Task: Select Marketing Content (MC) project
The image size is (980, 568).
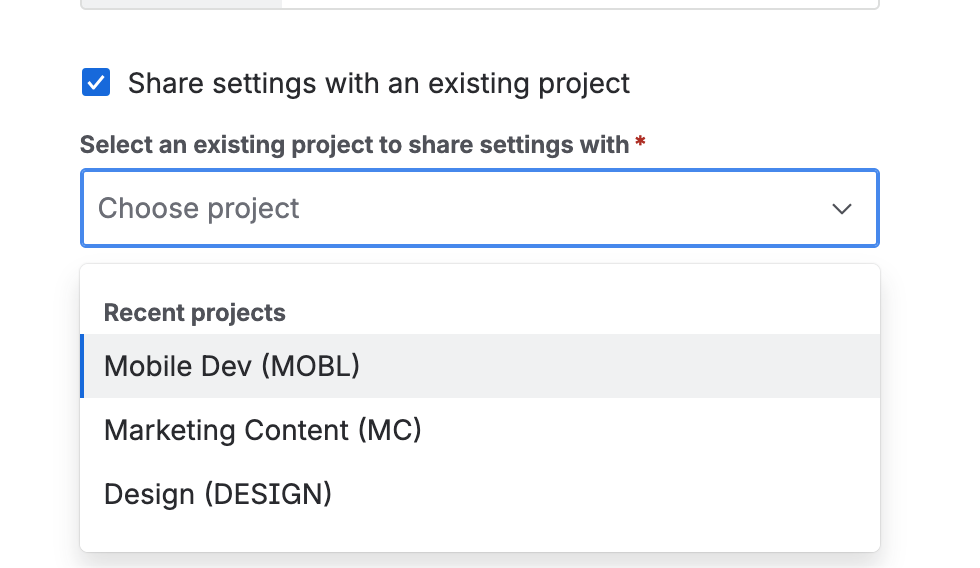Action: pos(263,430)
